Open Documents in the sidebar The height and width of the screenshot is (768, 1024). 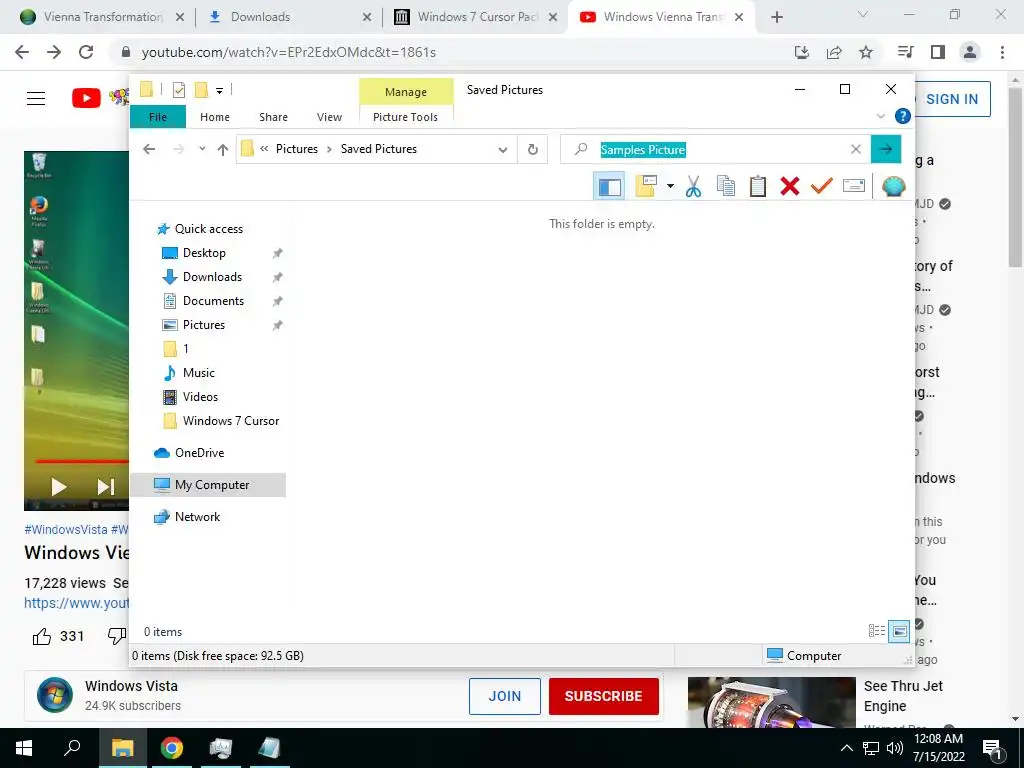(x=213, y=301)
